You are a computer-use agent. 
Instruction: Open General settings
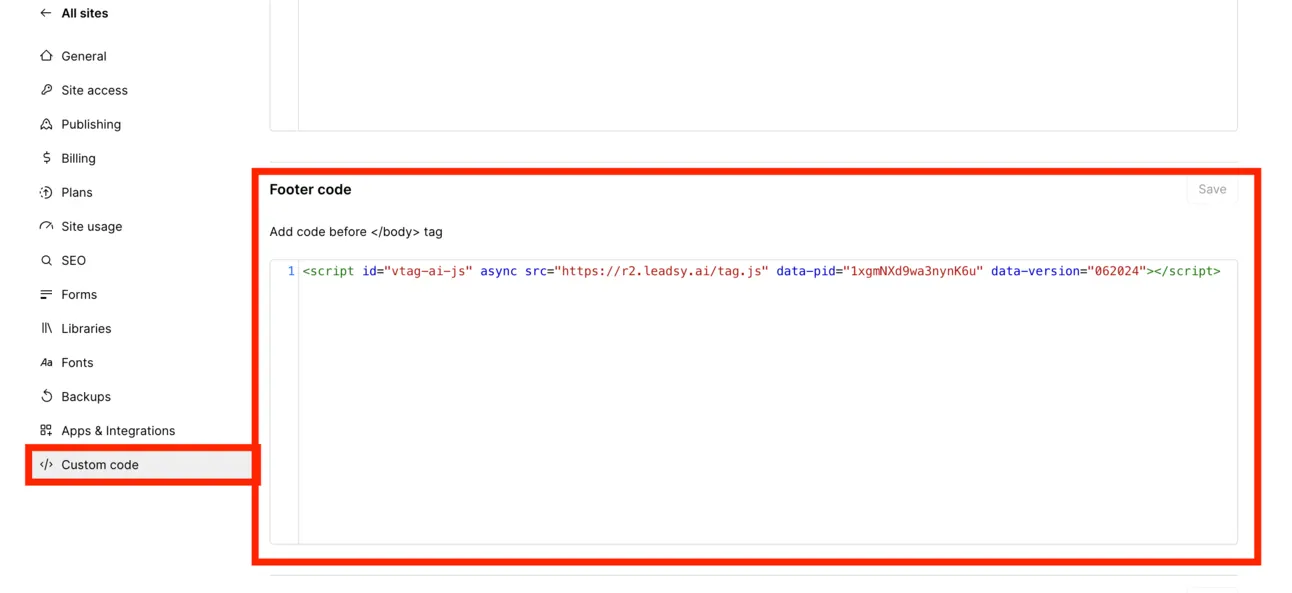pos(84,56)
